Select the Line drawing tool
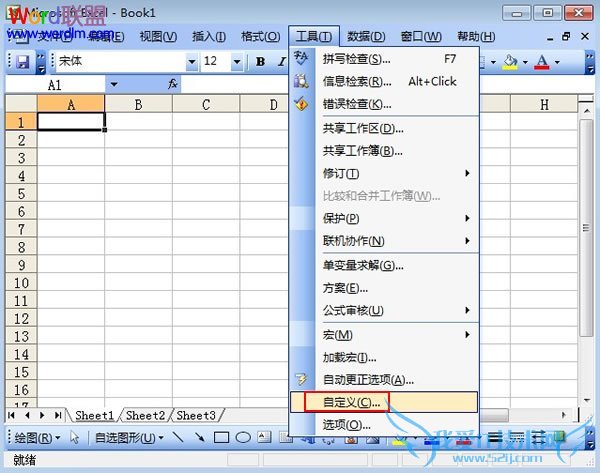600x473 pixels. [x=178, y=437]
